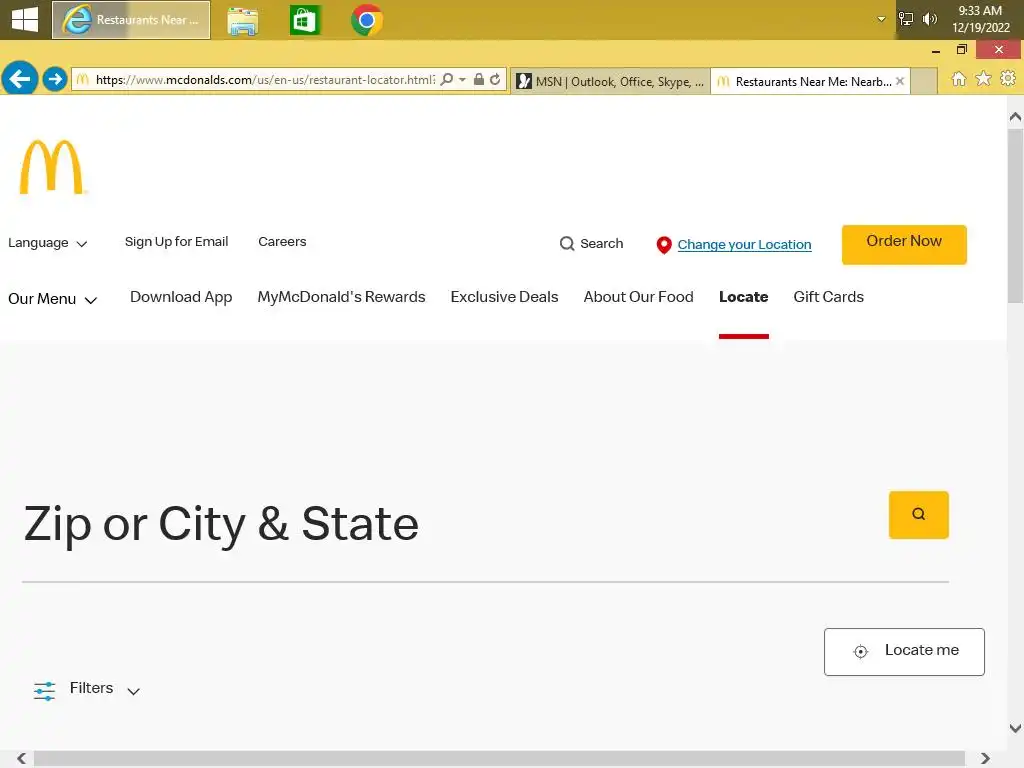
Task: Click the Search text link in header
Action: pyautogui.click(x=601, y=244)
